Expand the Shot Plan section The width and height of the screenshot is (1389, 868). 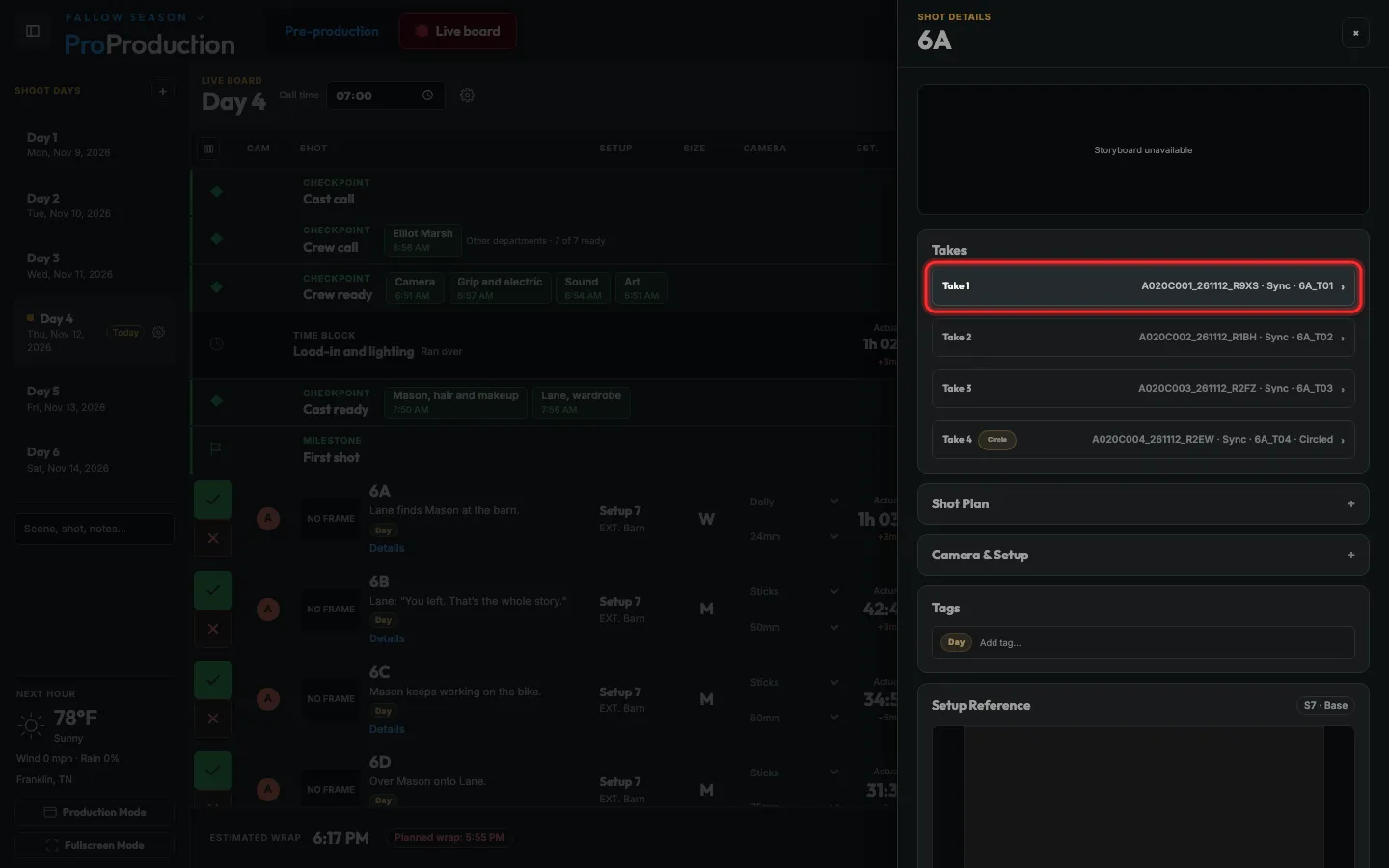point(1143,503)
